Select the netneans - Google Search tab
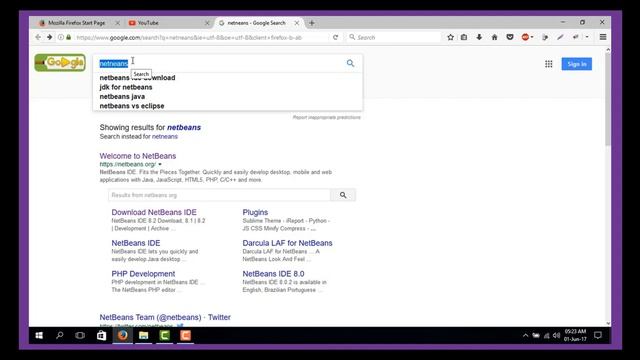The image size is (640, 360). coord(256,23)
